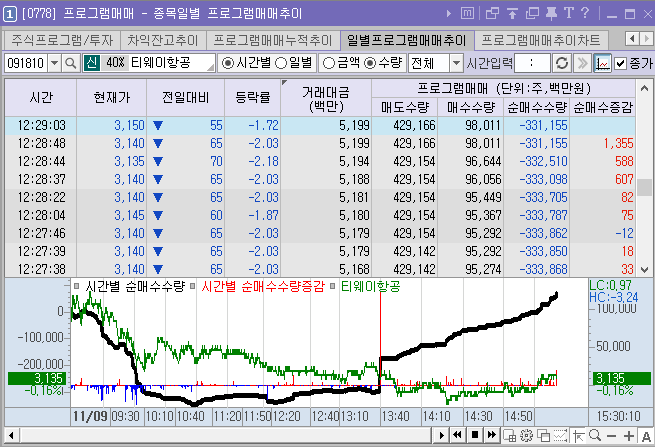Select the 금액 radio button
The image size is (655, 447).
pos(329,63)
